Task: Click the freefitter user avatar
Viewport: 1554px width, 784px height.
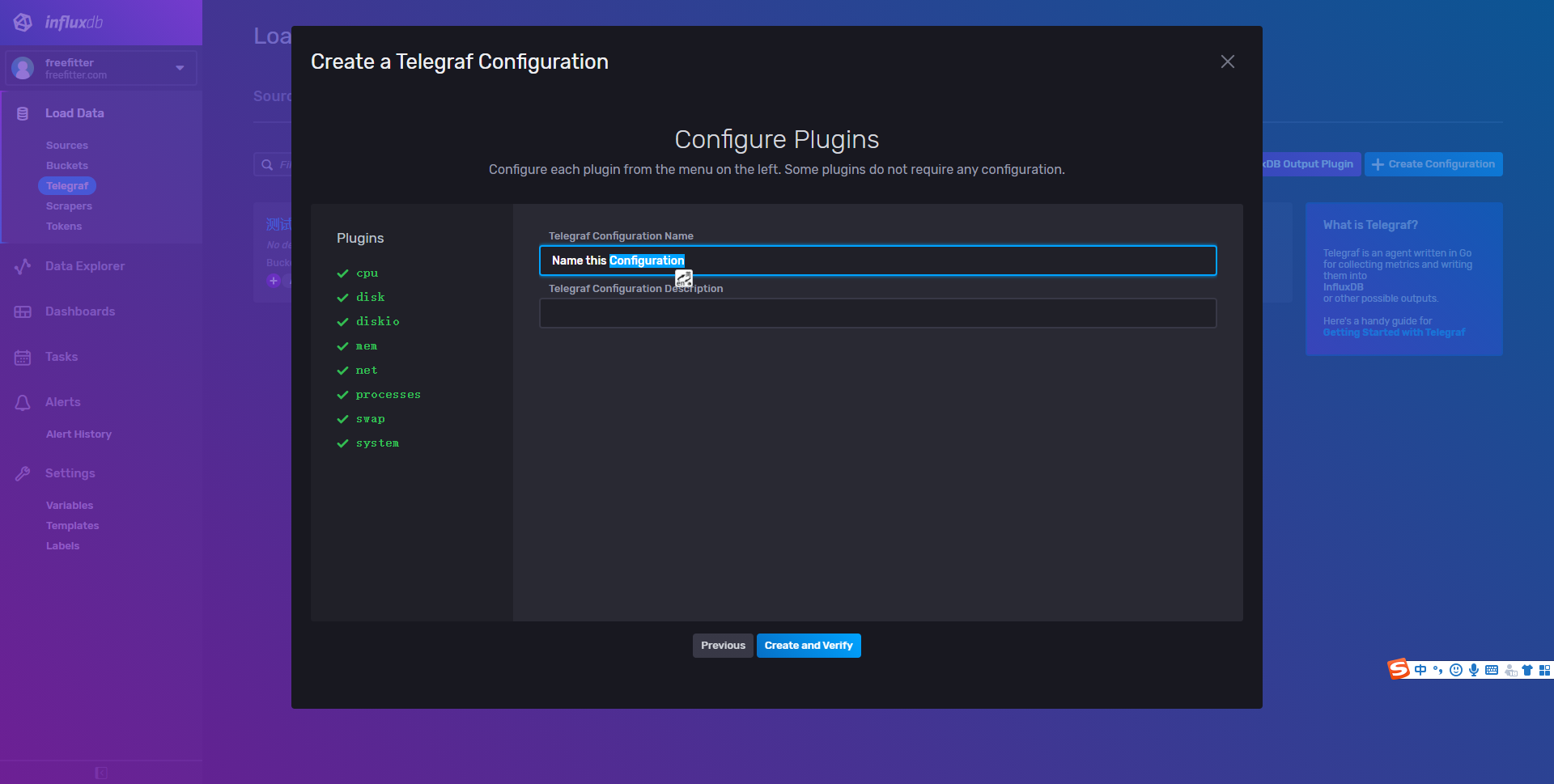Action: (23, 68)
